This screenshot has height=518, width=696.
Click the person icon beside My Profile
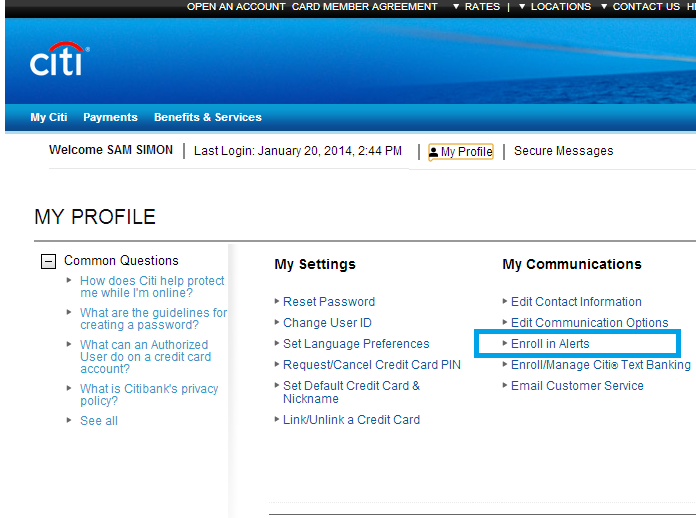(x=434, y=152)
